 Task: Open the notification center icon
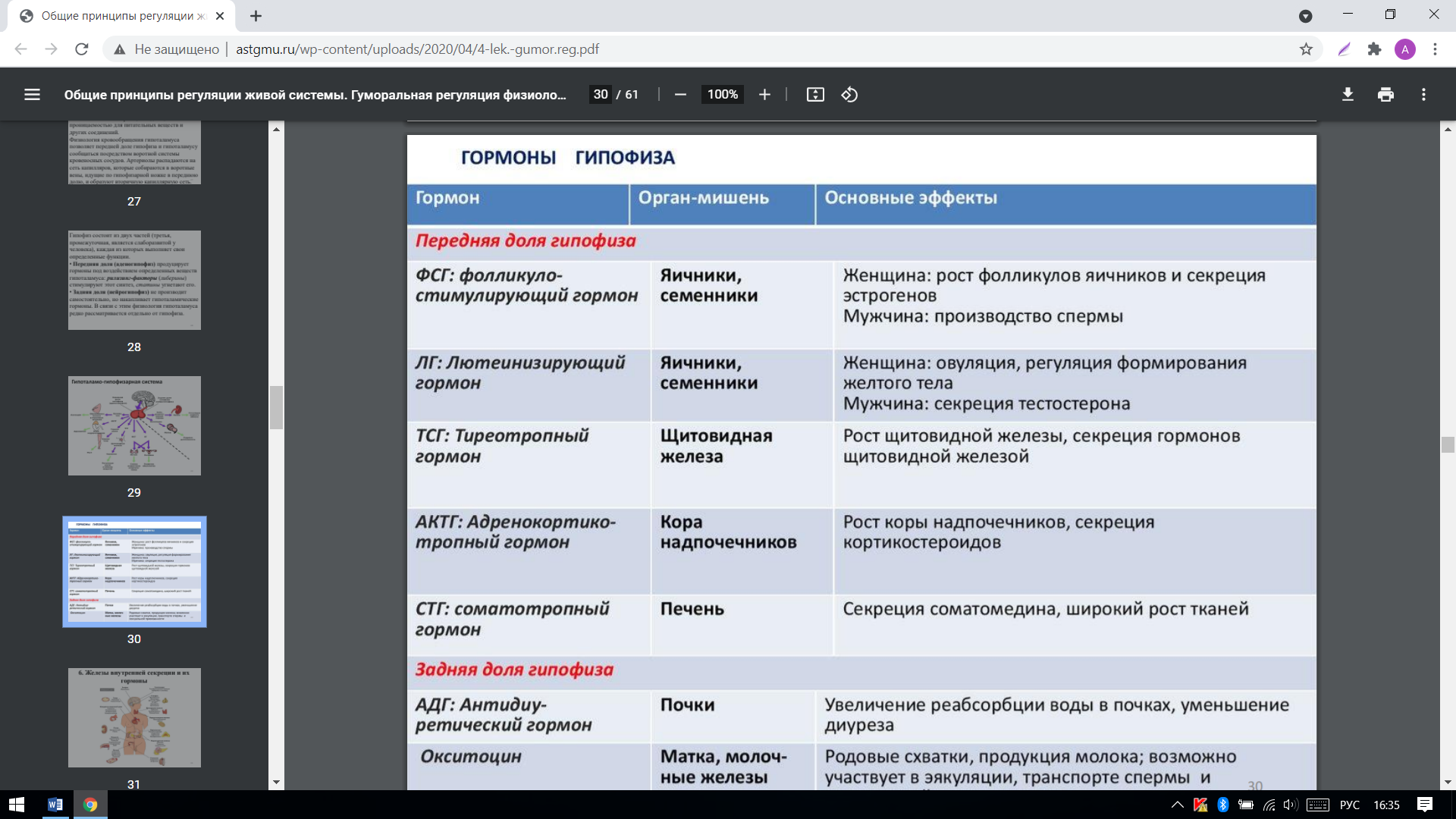[x=1425, y=805]
